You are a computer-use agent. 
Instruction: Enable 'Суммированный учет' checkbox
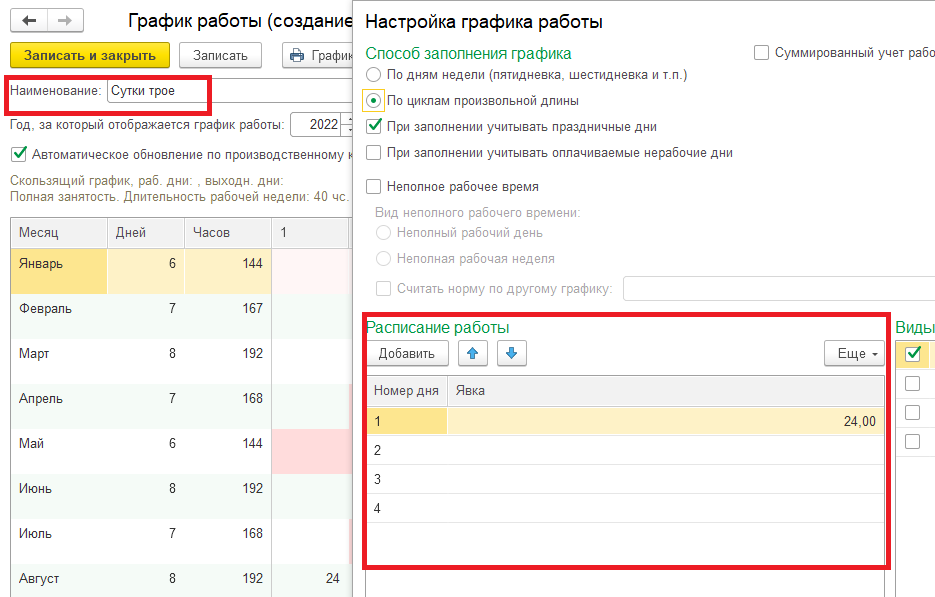[762, 53]
